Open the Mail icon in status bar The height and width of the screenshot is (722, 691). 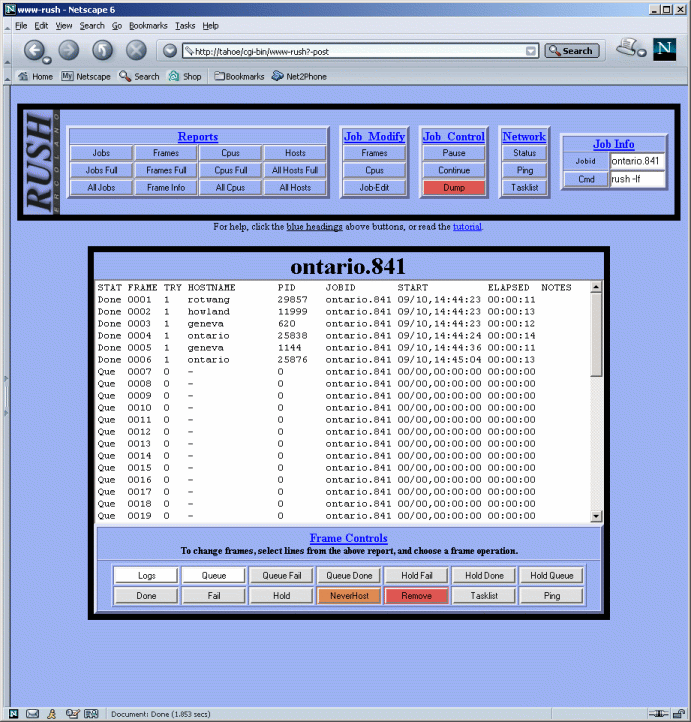point(32,714)
